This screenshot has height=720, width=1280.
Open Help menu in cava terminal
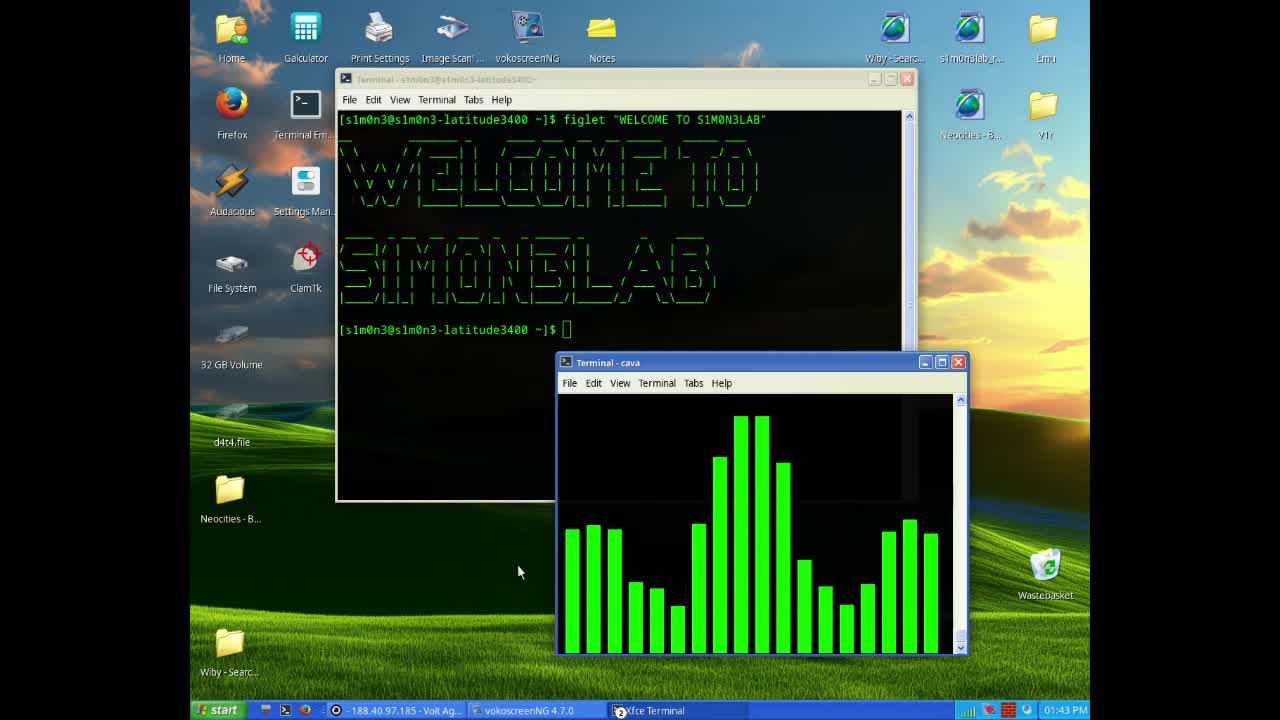pos(721,383)
